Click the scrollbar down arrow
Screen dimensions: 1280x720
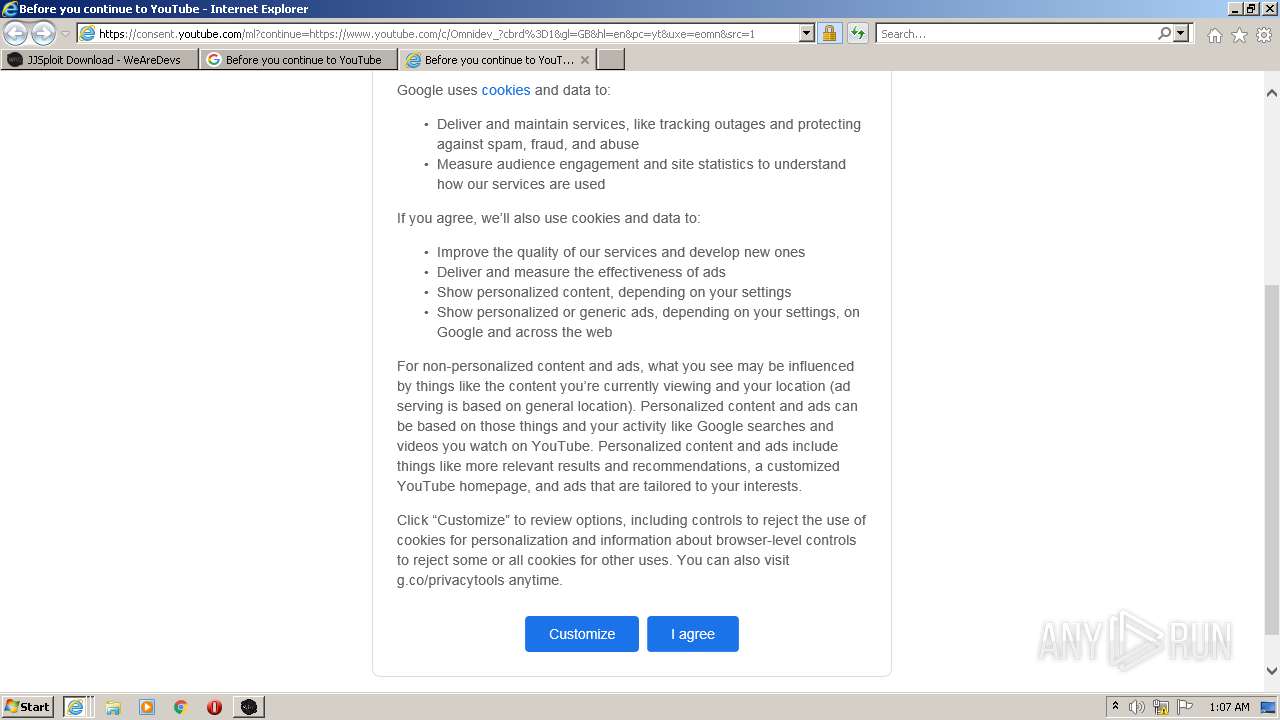click(1272, 671)
